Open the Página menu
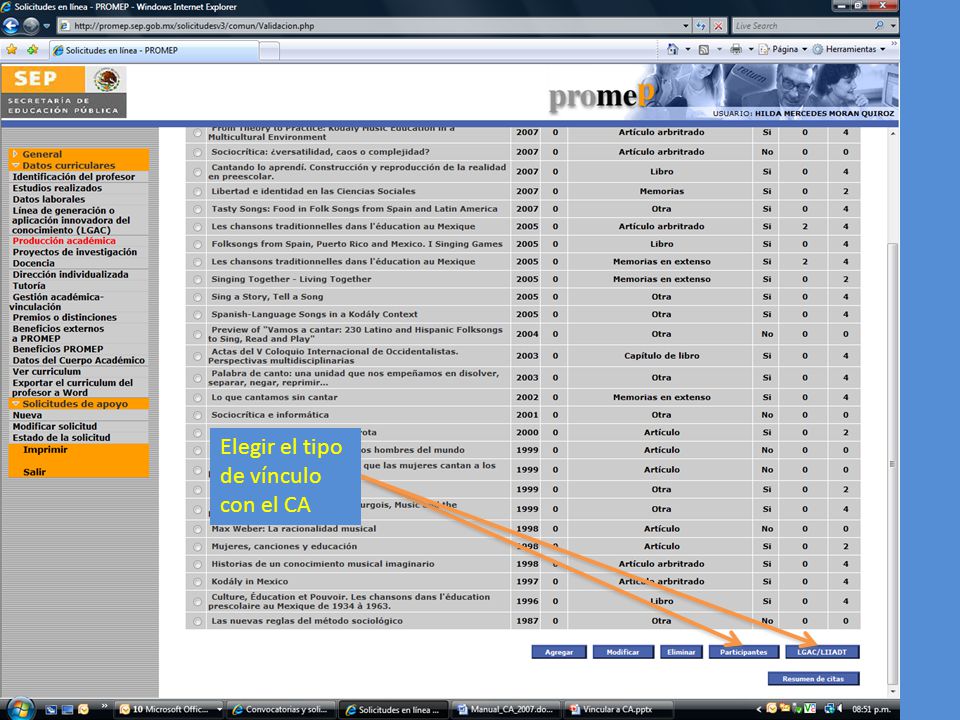 (783, 49)
